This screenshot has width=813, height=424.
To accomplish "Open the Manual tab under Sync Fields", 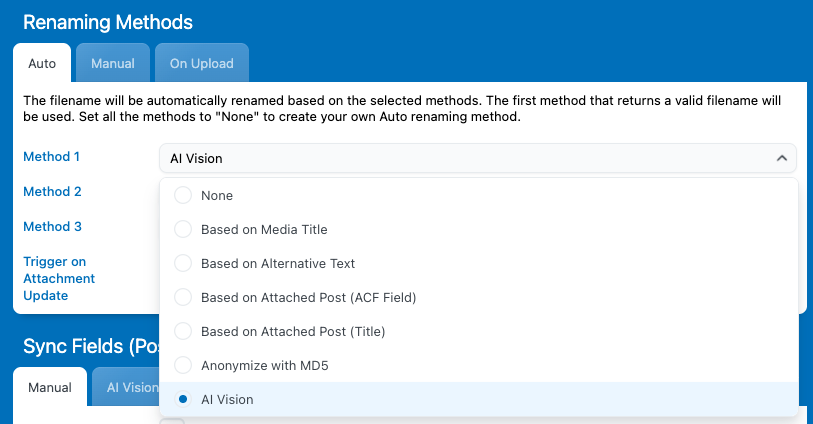I will coord(50,387).
